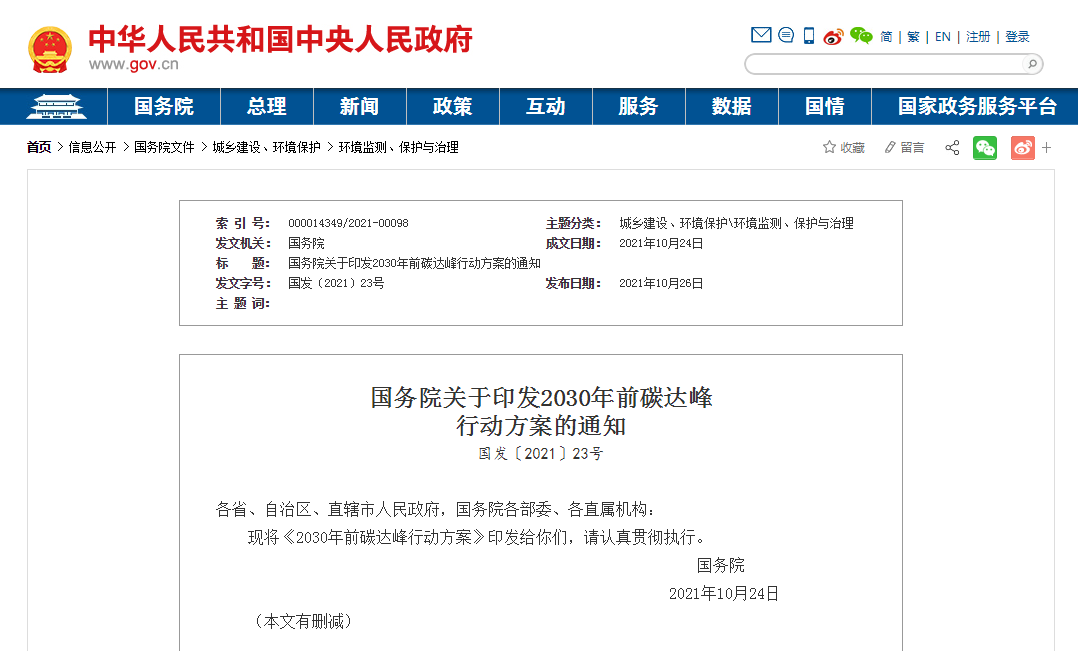Click the share icon beside 留言
The height and width of the screenshot is (651, 1078).
click(x=952, y=148)
